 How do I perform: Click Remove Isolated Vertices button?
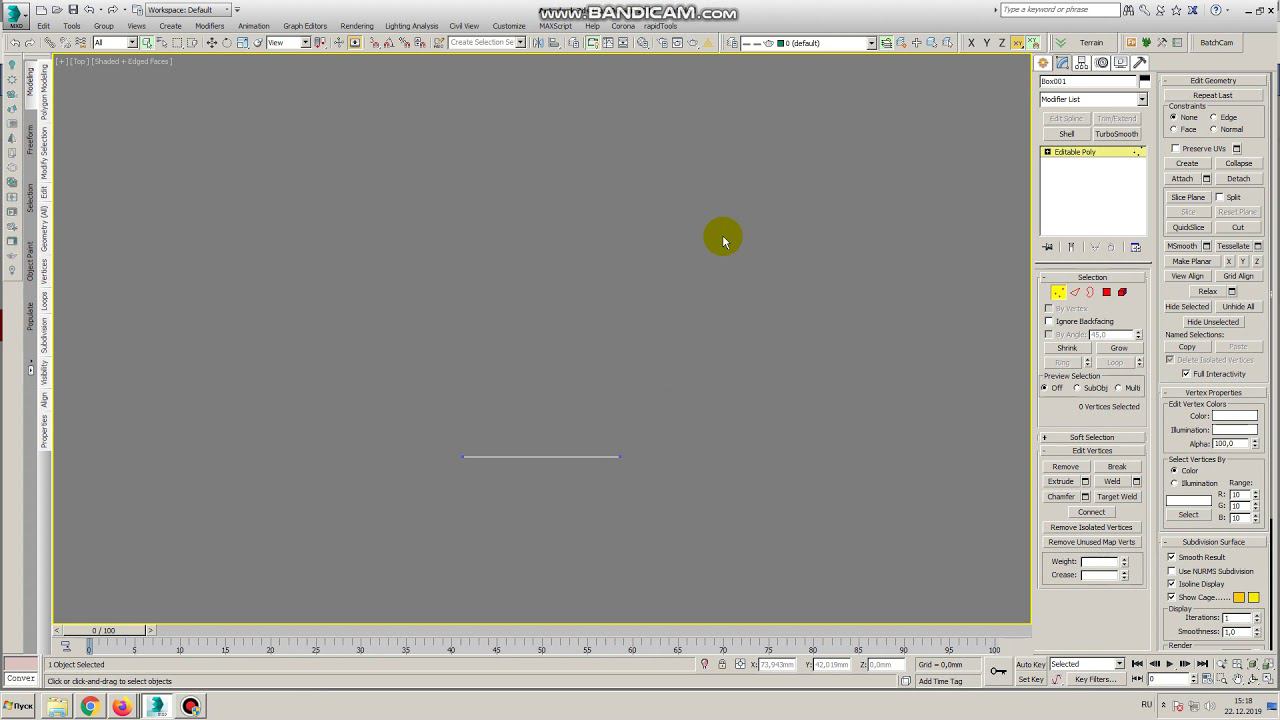point(1091,527)
